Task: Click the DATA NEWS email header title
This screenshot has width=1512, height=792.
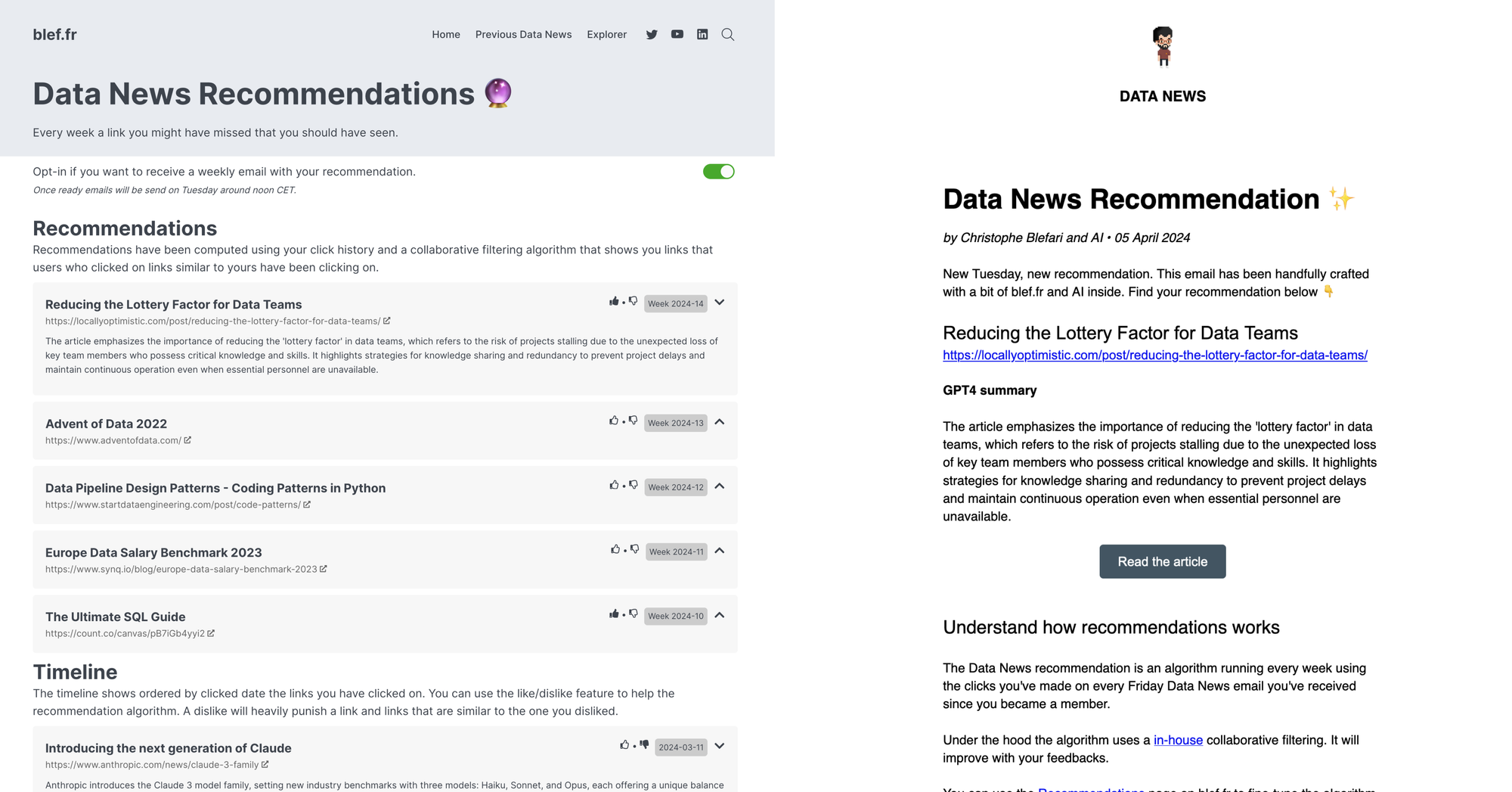Action: (1163, 96)
